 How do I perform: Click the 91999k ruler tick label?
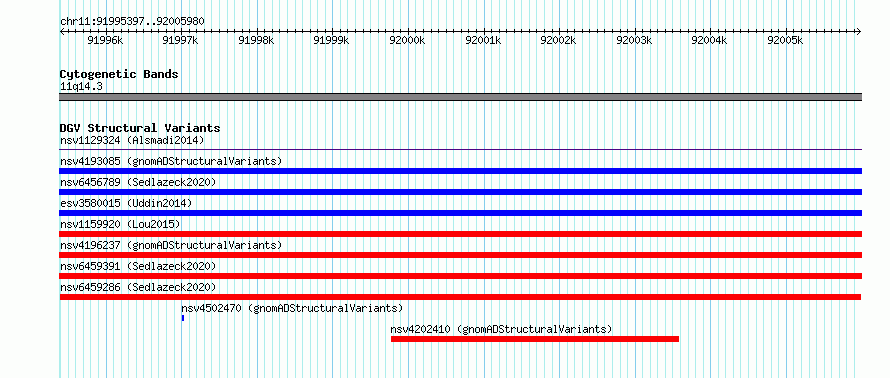331,40
